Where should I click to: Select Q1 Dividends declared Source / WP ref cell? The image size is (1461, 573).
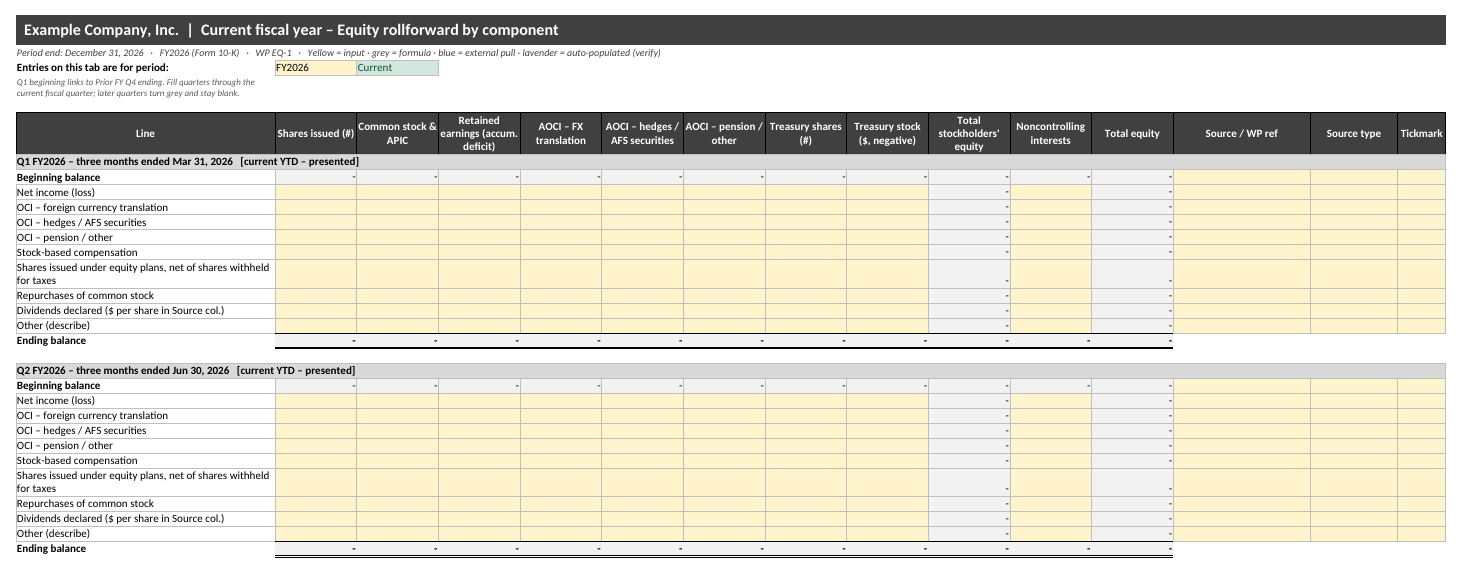1242,310
